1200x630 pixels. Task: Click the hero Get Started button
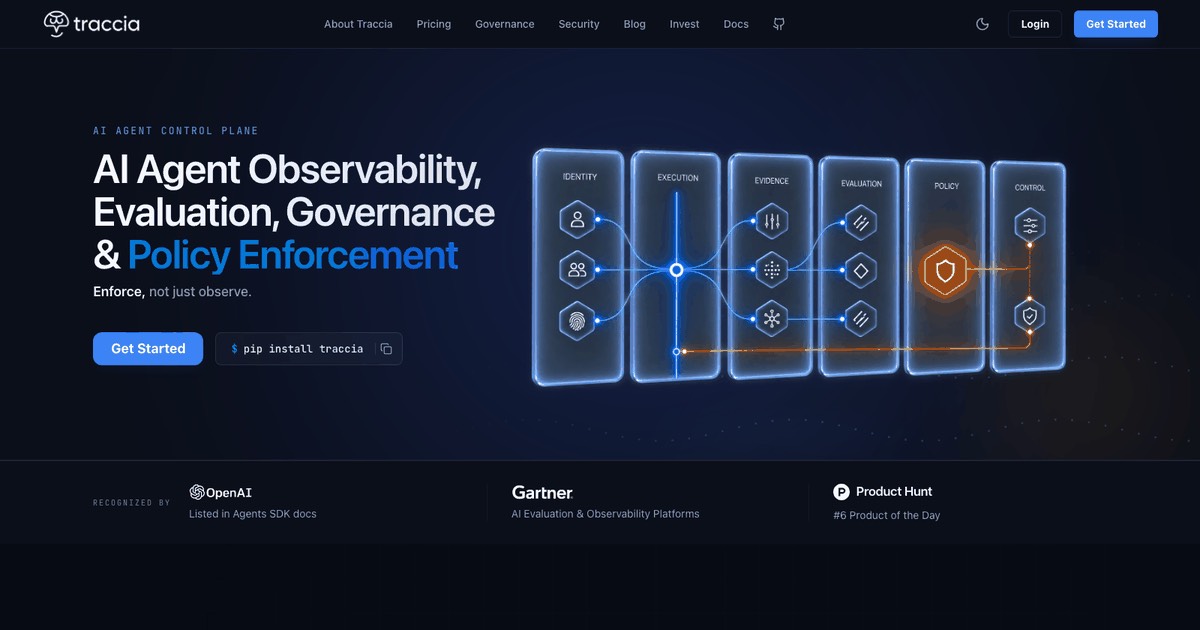[148, 348]
